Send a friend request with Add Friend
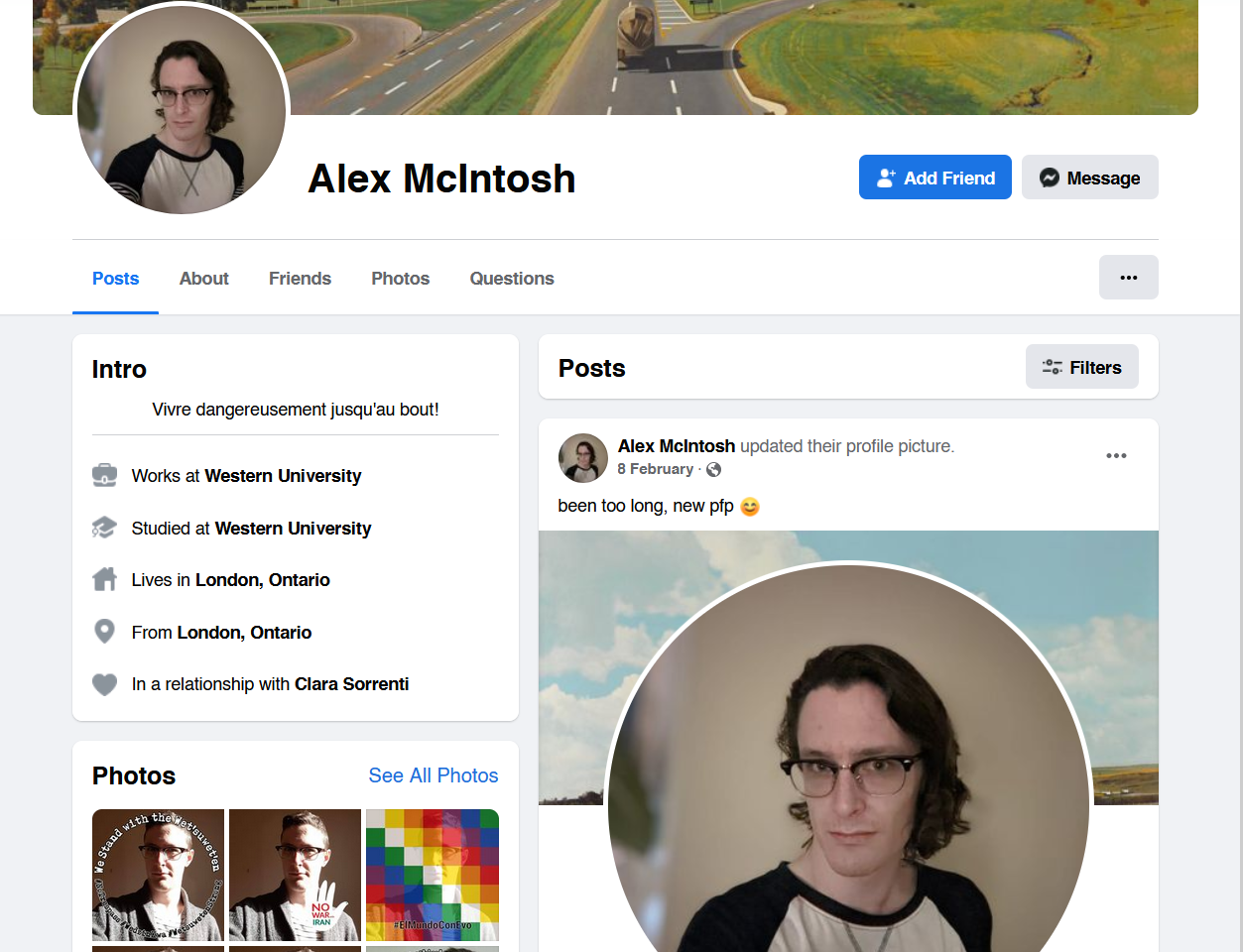The image size is (1243, 952). tap(935, 178)
